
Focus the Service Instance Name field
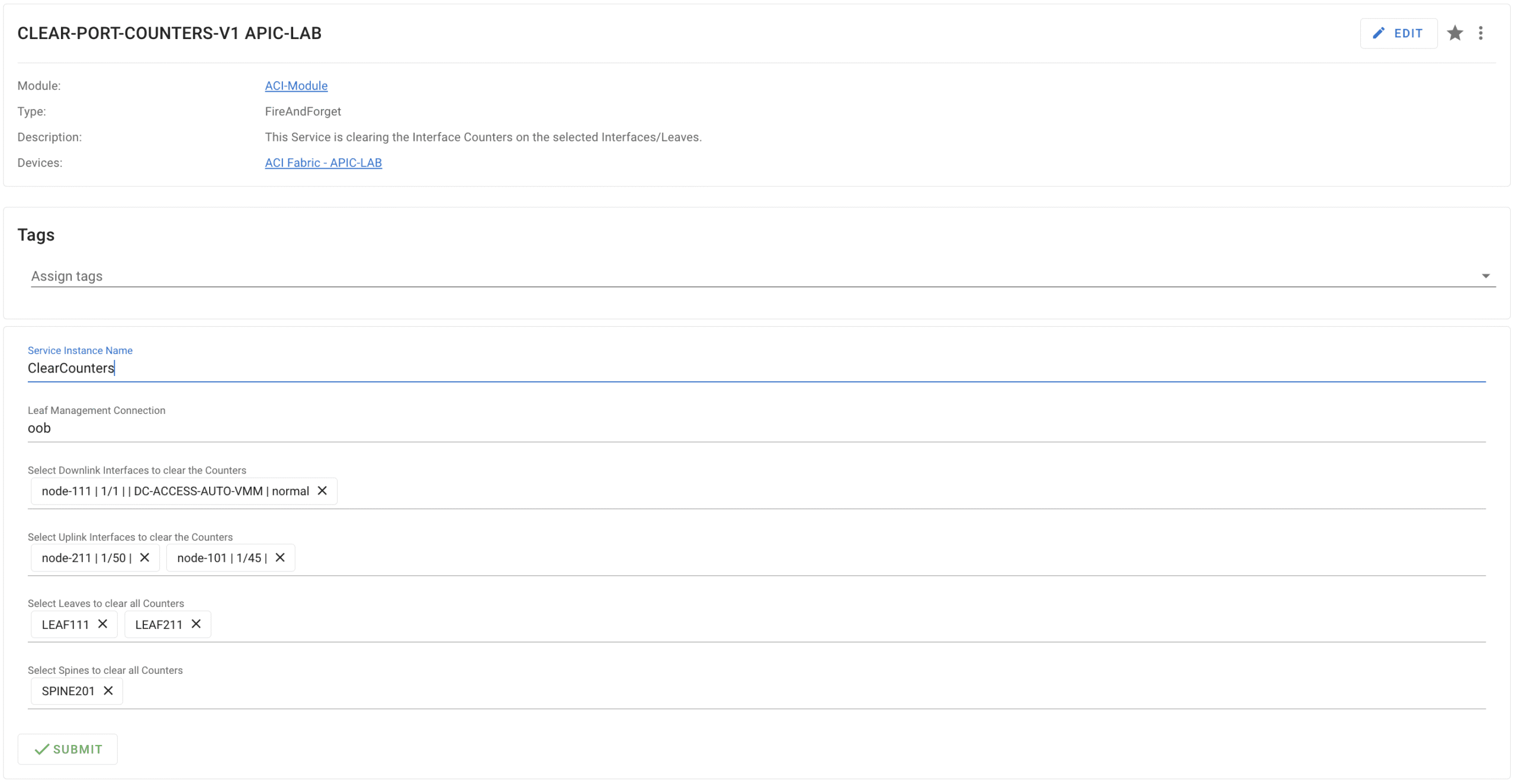pyautogui.click(x=756, y=368)
